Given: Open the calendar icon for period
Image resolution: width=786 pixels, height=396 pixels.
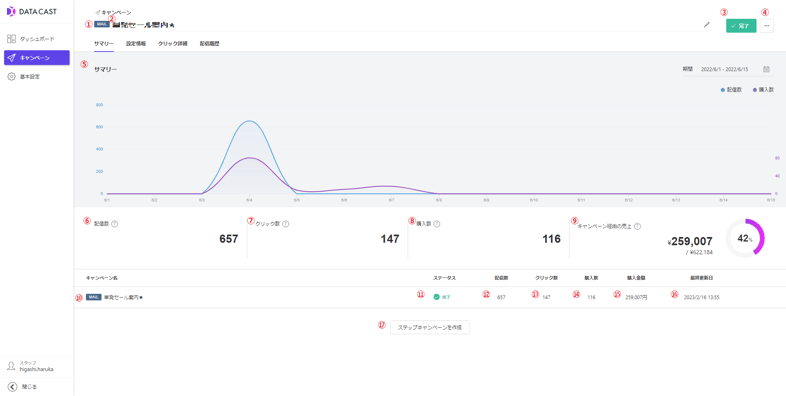Looking at the screenshot, I should tap(766, 69).
